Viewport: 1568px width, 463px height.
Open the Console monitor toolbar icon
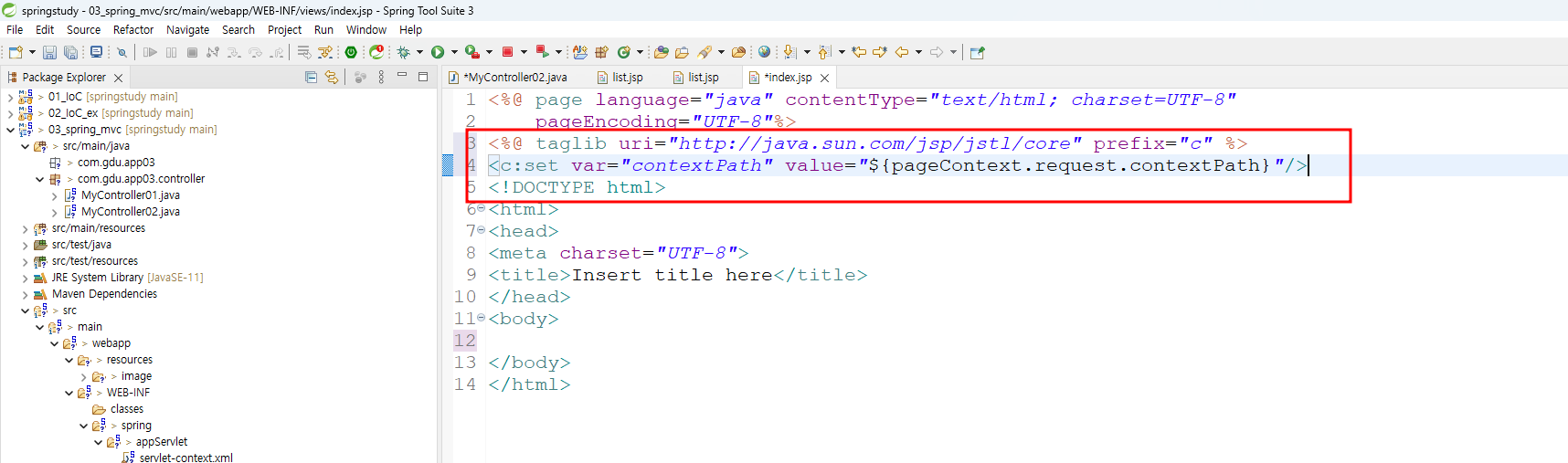point(96,52)
